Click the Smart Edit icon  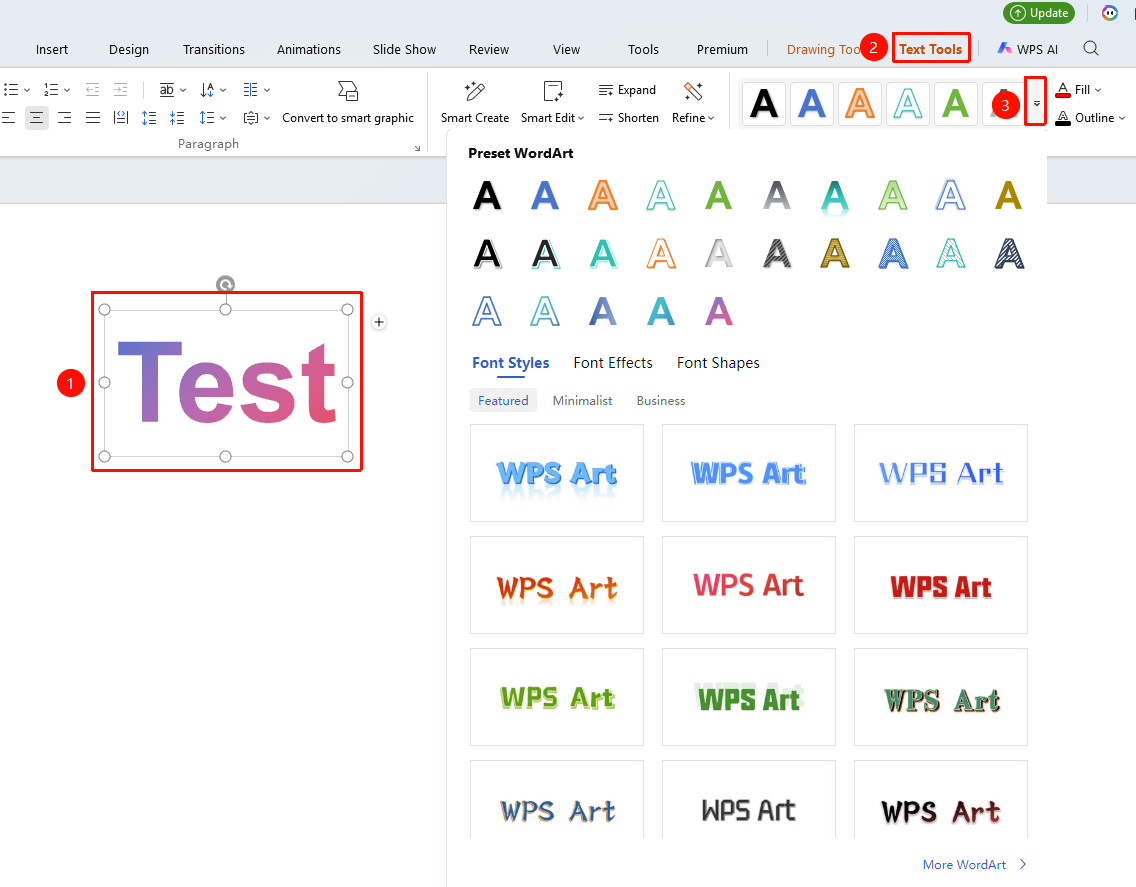pyautogui.click(x=553, y=91)
